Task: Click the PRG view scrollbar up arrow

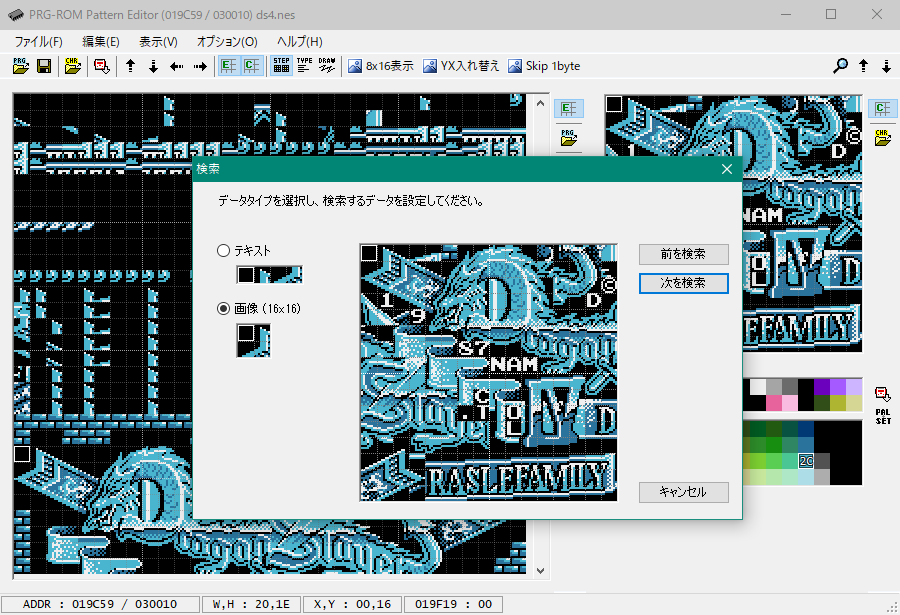Action: 540,103
